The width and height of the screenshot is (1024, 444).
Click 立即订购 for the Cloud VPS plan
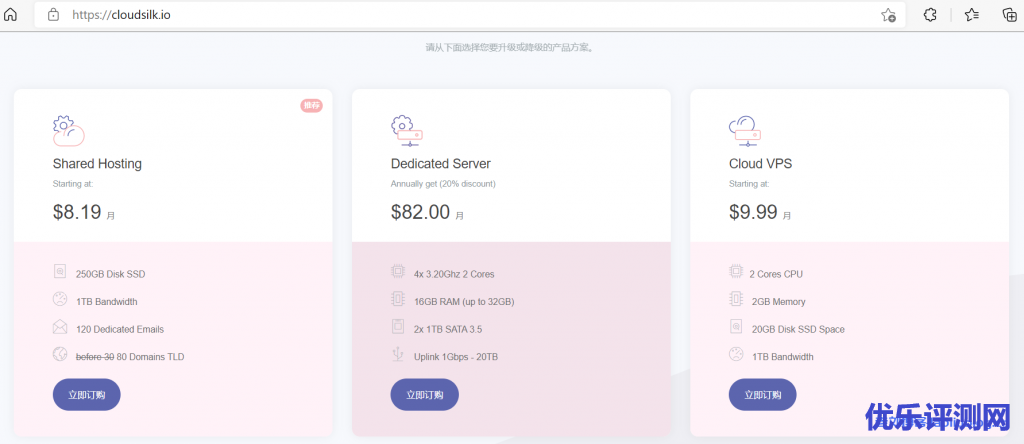(762, 394)
